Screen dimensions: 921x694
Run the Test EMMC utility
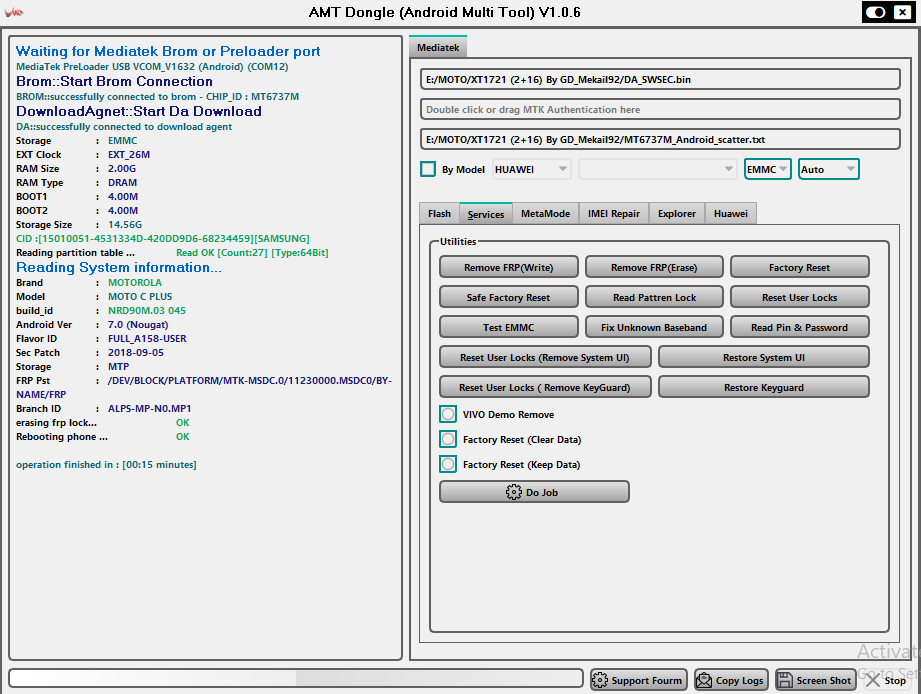(x=509, y=327)
